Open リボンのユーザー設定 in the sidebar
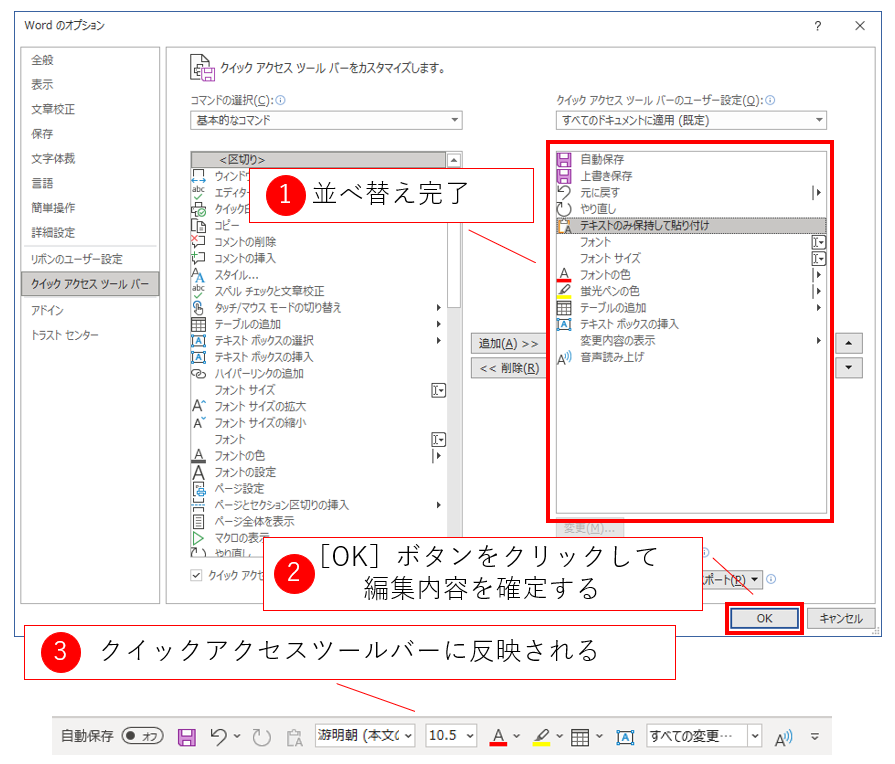This screenshot has height=764, width=895. click(x=76, y=259)
